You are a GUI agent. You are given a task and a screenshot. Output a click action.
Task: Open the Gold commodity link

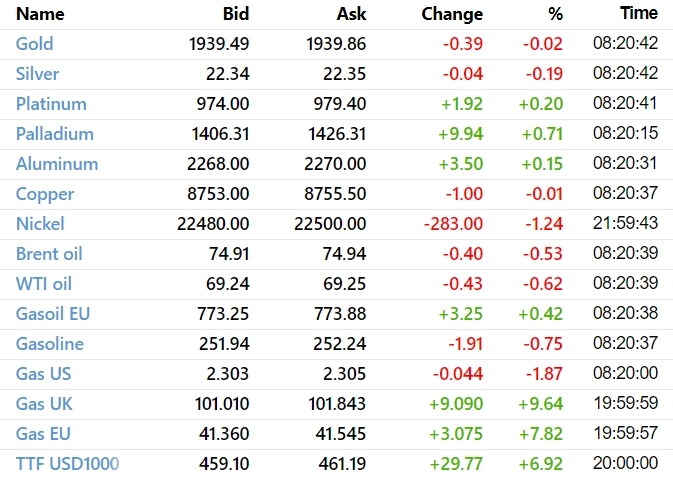35,44
